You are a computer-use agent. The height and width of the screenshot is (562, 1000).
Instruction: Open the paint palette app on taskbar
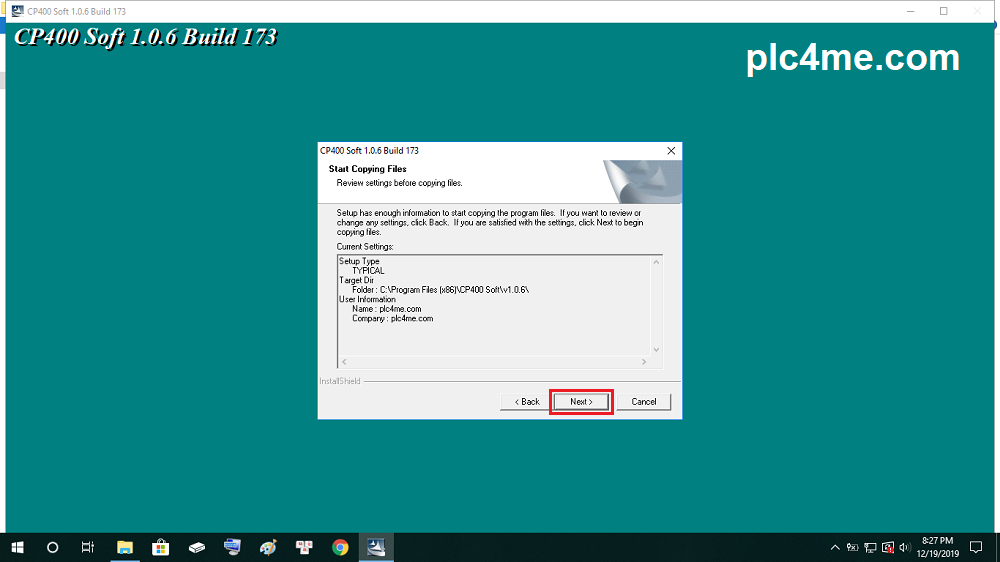(268, 547)
